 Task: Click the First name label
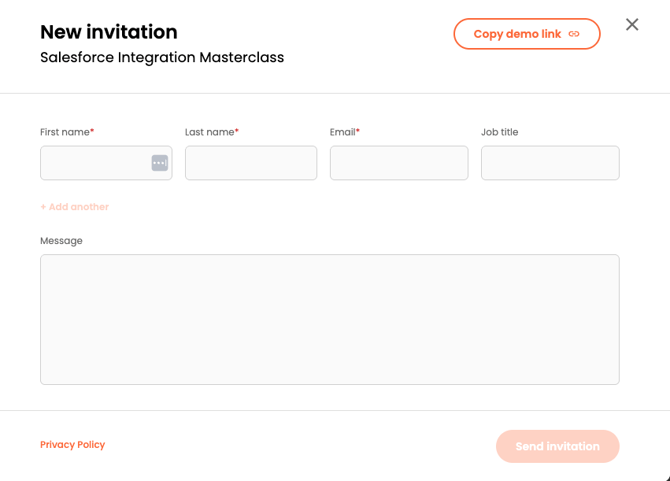[x=64, y=132]
